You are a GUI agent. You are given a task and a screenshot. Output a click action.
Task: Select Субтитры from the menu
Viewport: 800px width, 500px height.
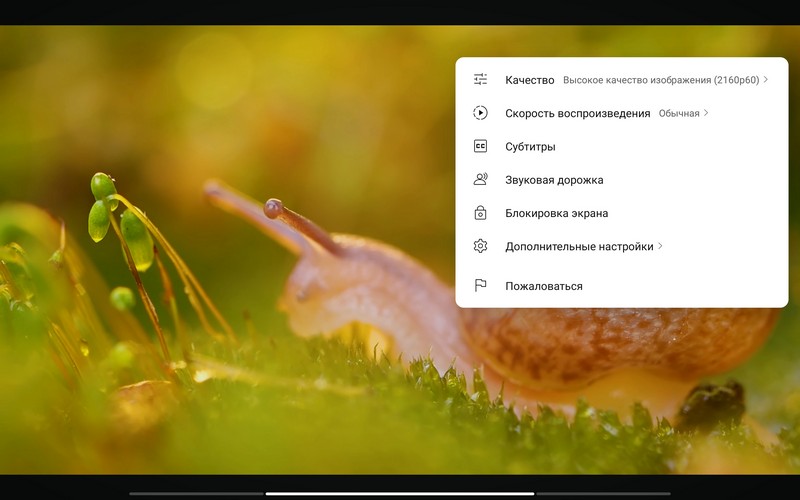530,146
